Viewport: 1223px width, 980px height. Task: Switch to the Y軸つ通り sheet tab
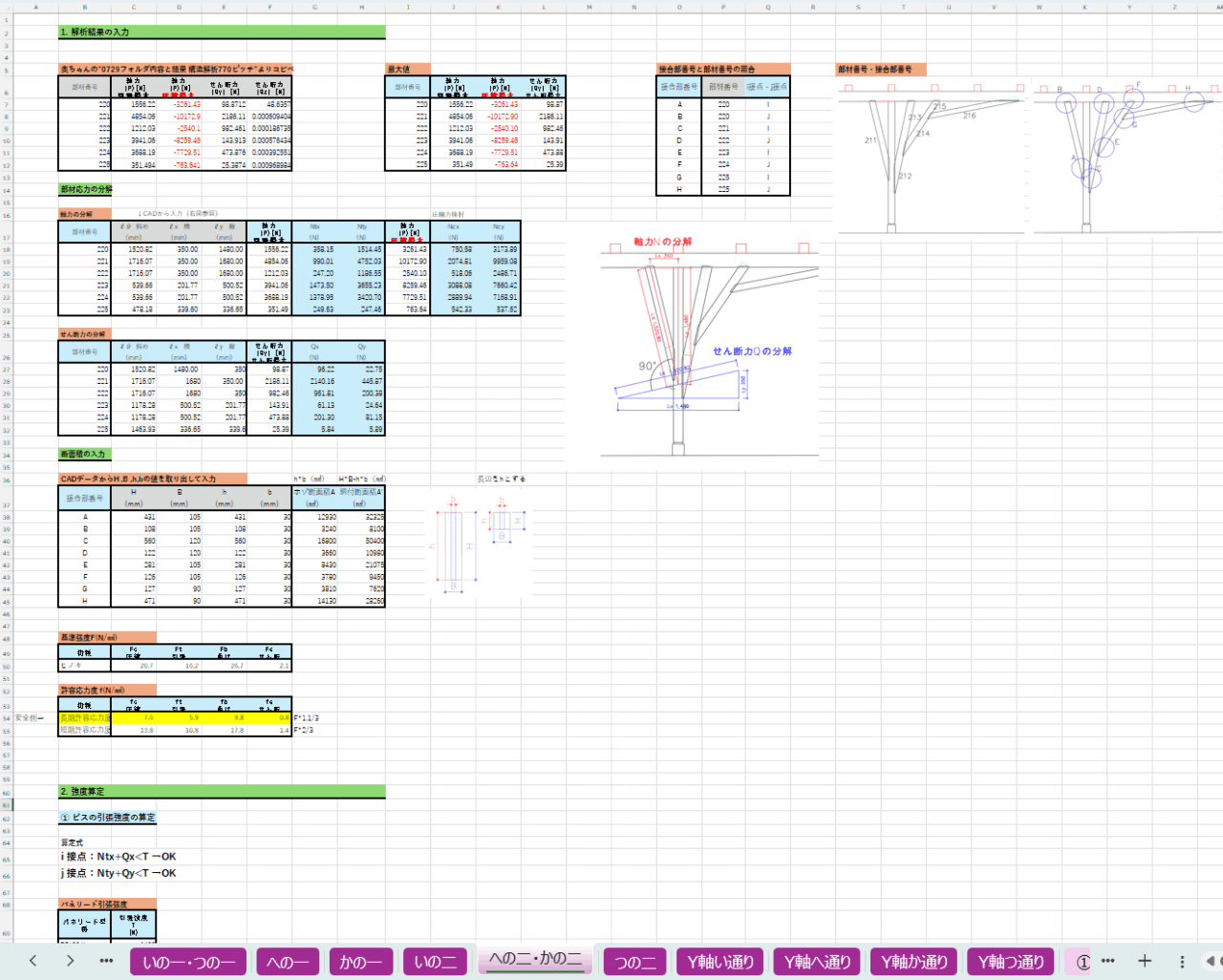[1011, 962]
